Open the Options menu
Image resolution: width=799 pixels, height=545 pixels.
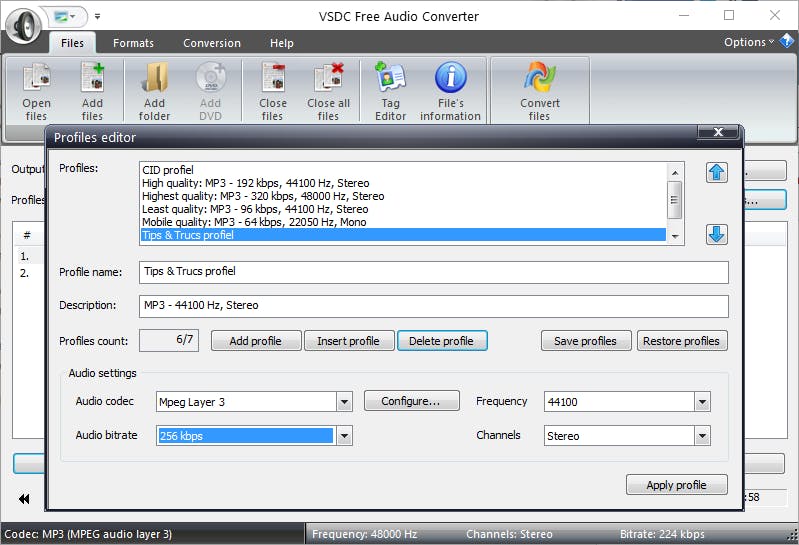[x=749, y=42]
